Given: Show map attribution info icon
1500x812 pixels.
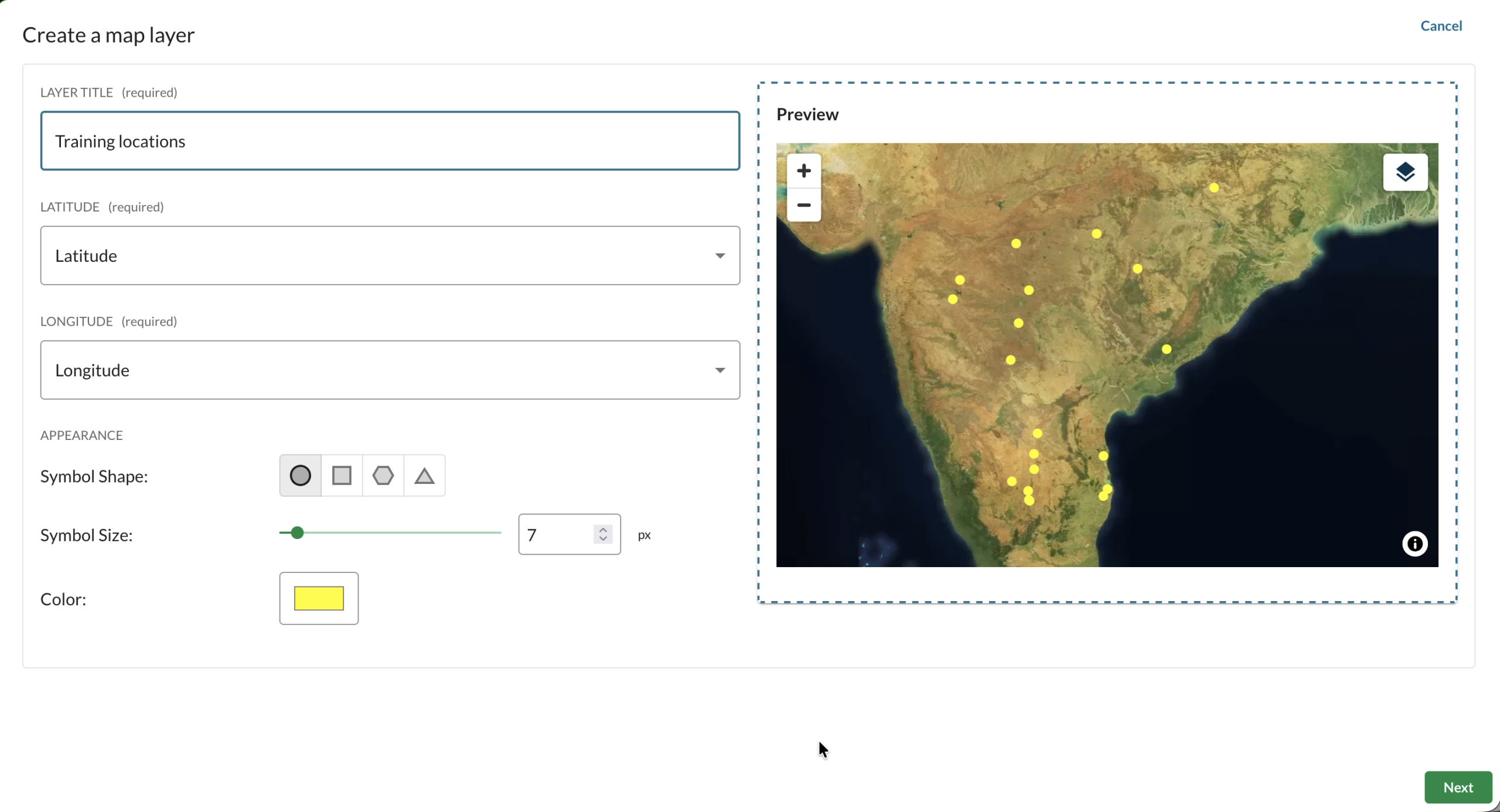Looking at the screenshot, I should click(1414, 544).
